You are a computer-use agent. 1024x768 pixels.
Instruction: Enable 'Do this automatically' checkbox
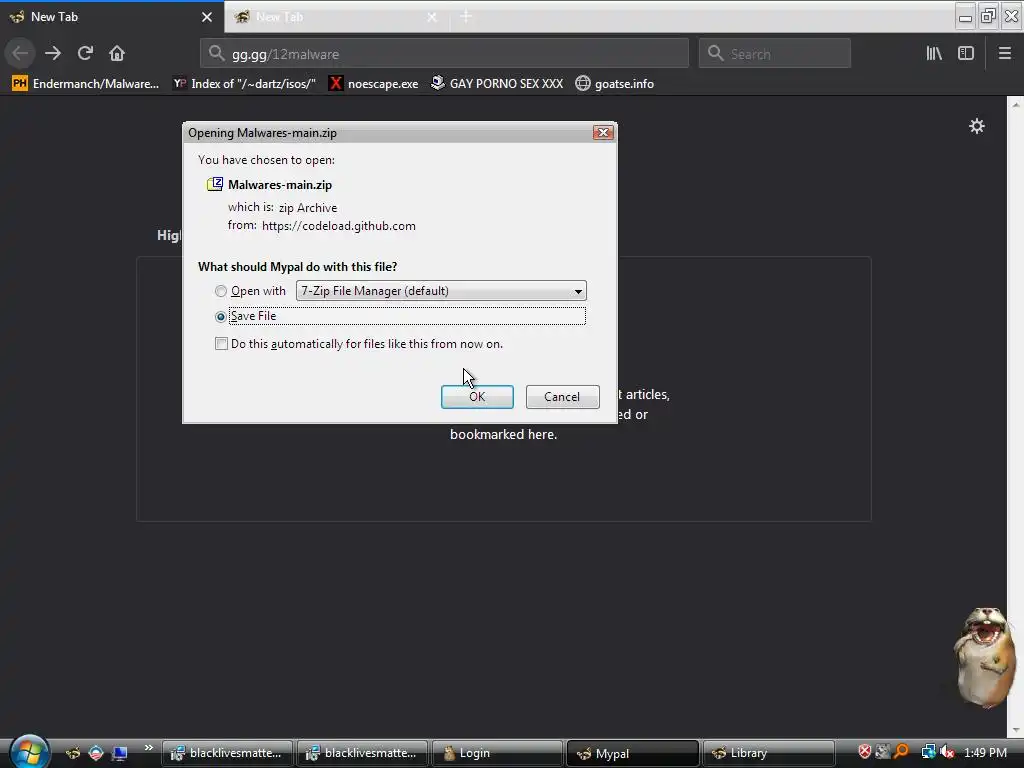(221, 344)
